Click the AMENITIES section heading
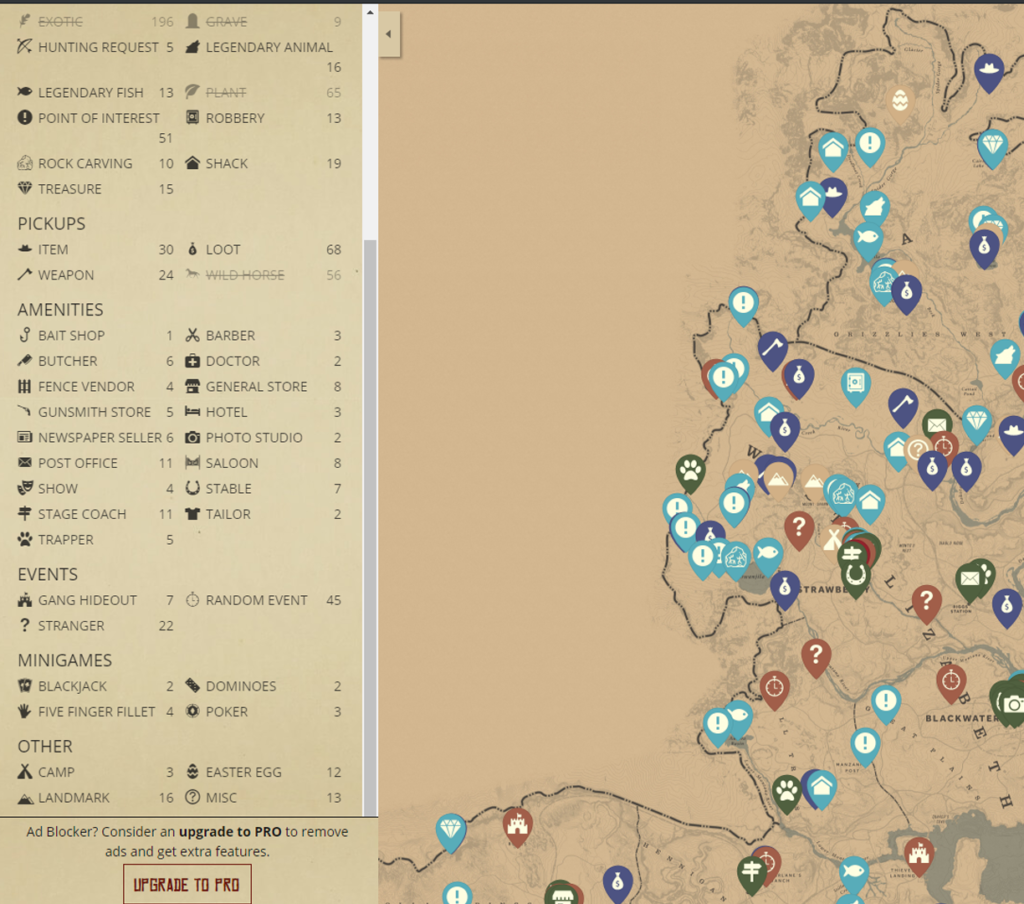 (x=61, y=310)
